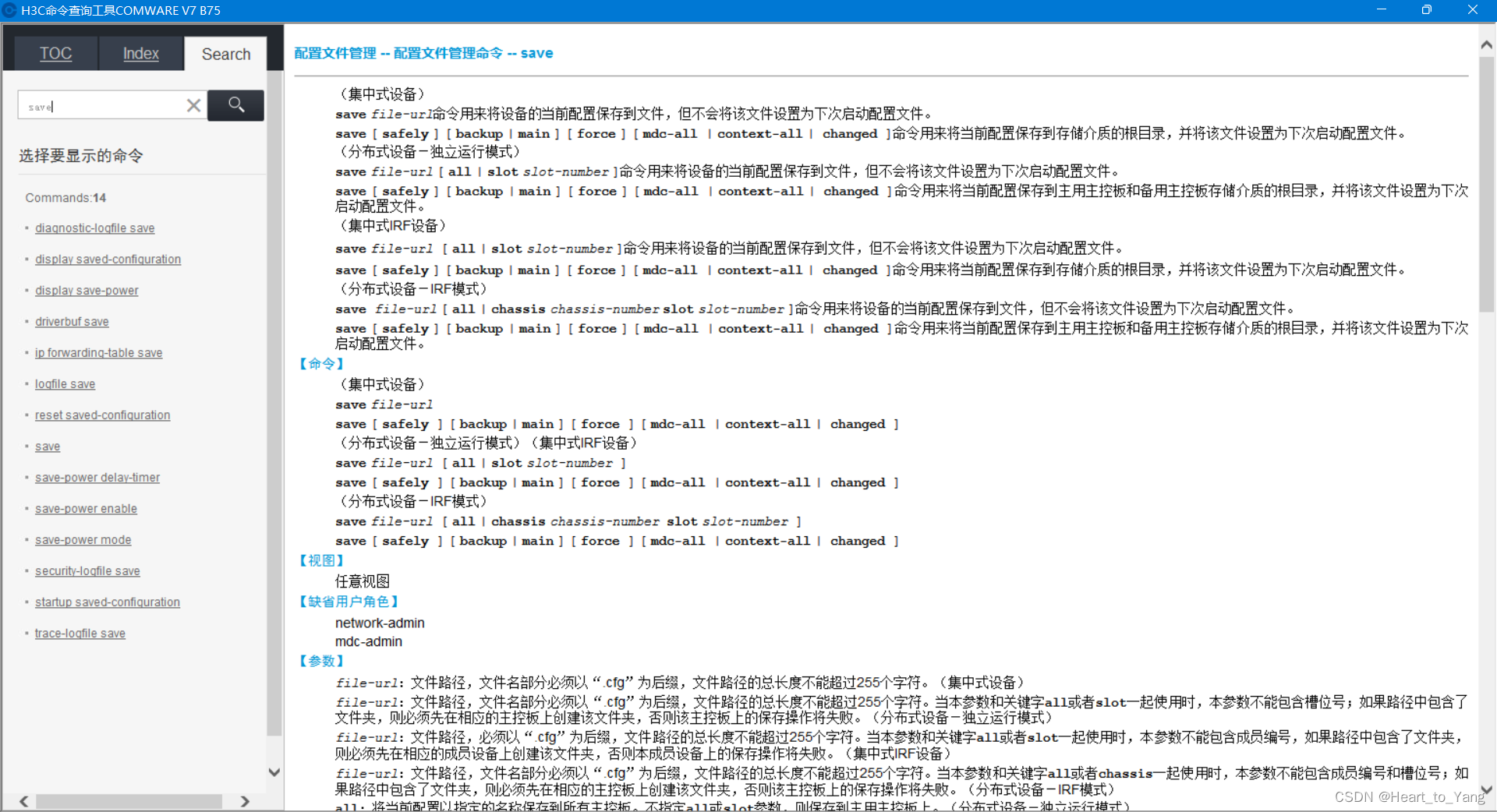
Task: Click the sidebar vertical scrollbar thumb
Action: tap(274, 403)
